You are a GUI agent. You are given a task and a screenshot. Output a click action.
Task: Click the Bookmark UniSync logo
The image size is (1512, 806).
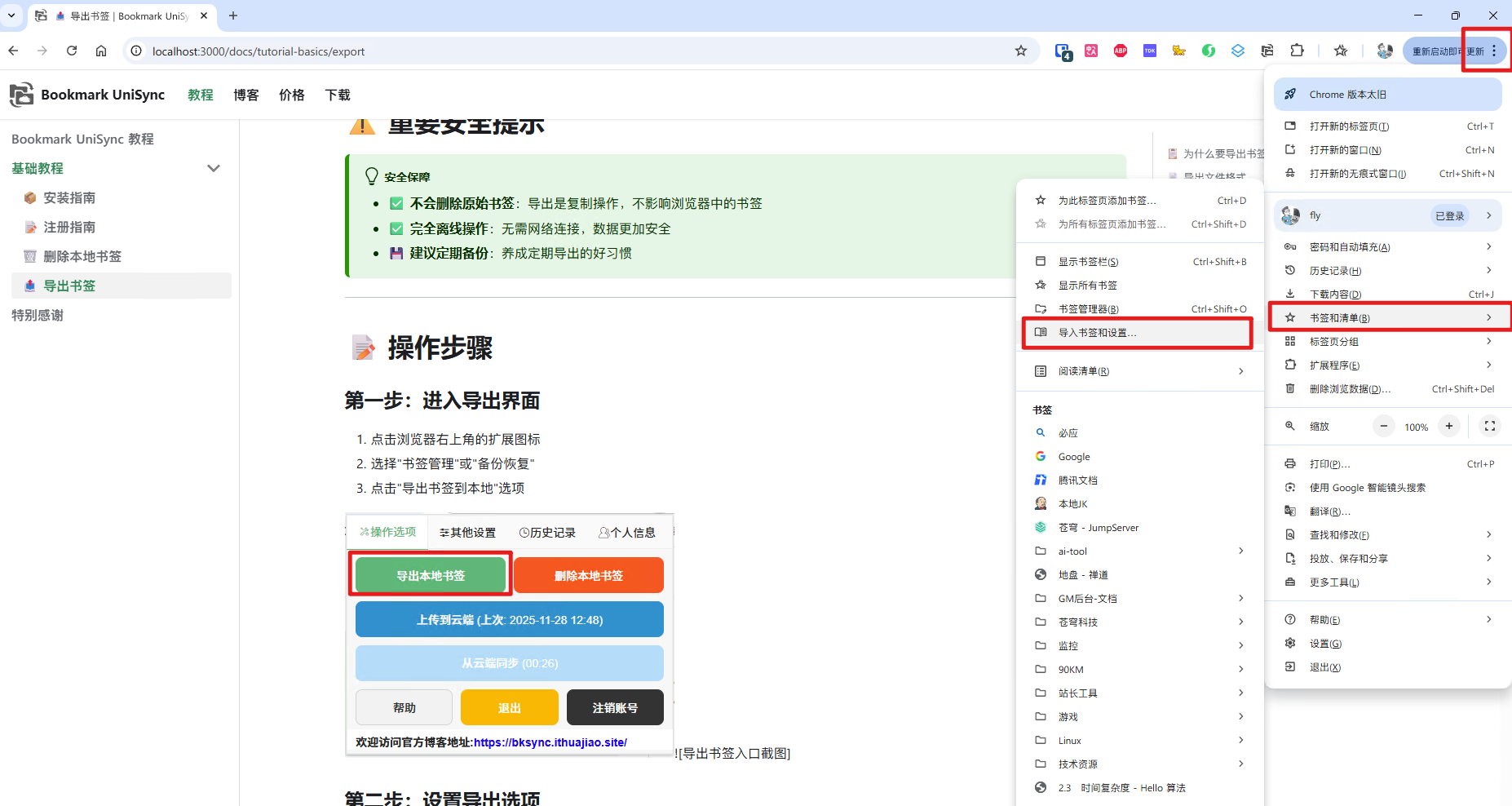[x=22, y=95]
